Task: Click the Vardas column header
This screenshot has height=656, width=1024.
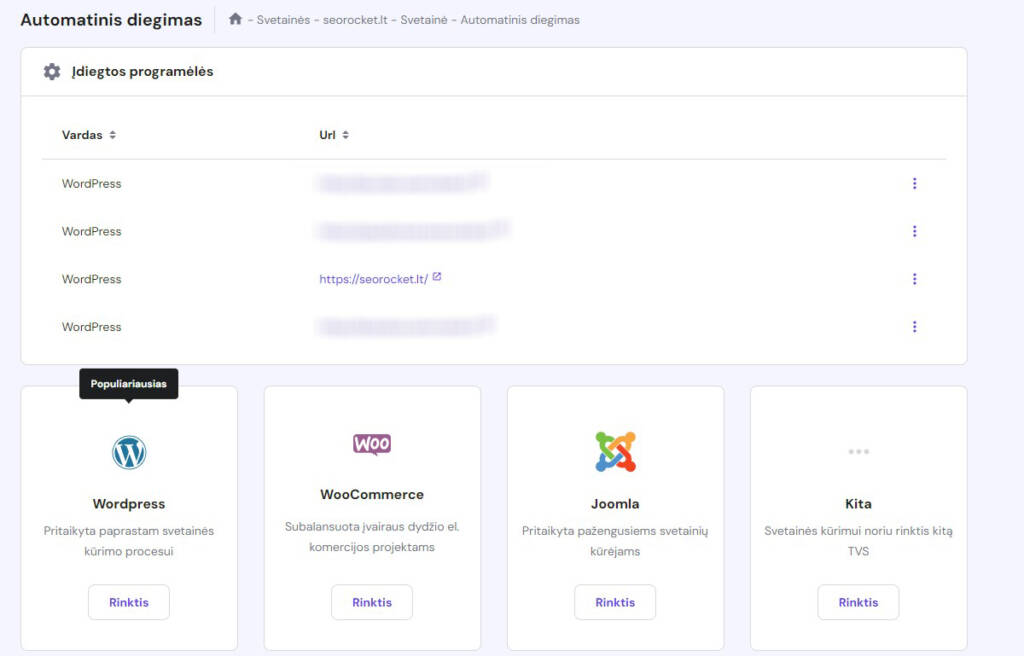Action: point(82,135)
